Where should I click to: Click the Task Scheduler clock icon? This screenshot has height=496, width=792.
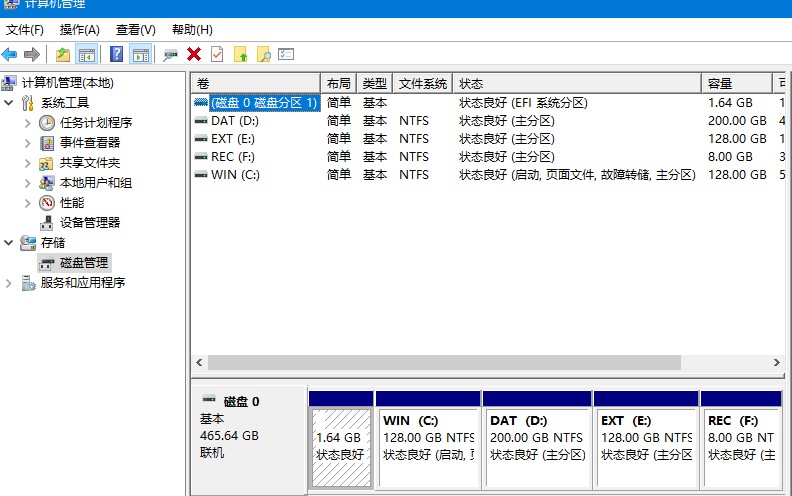(x=47, y=123)
